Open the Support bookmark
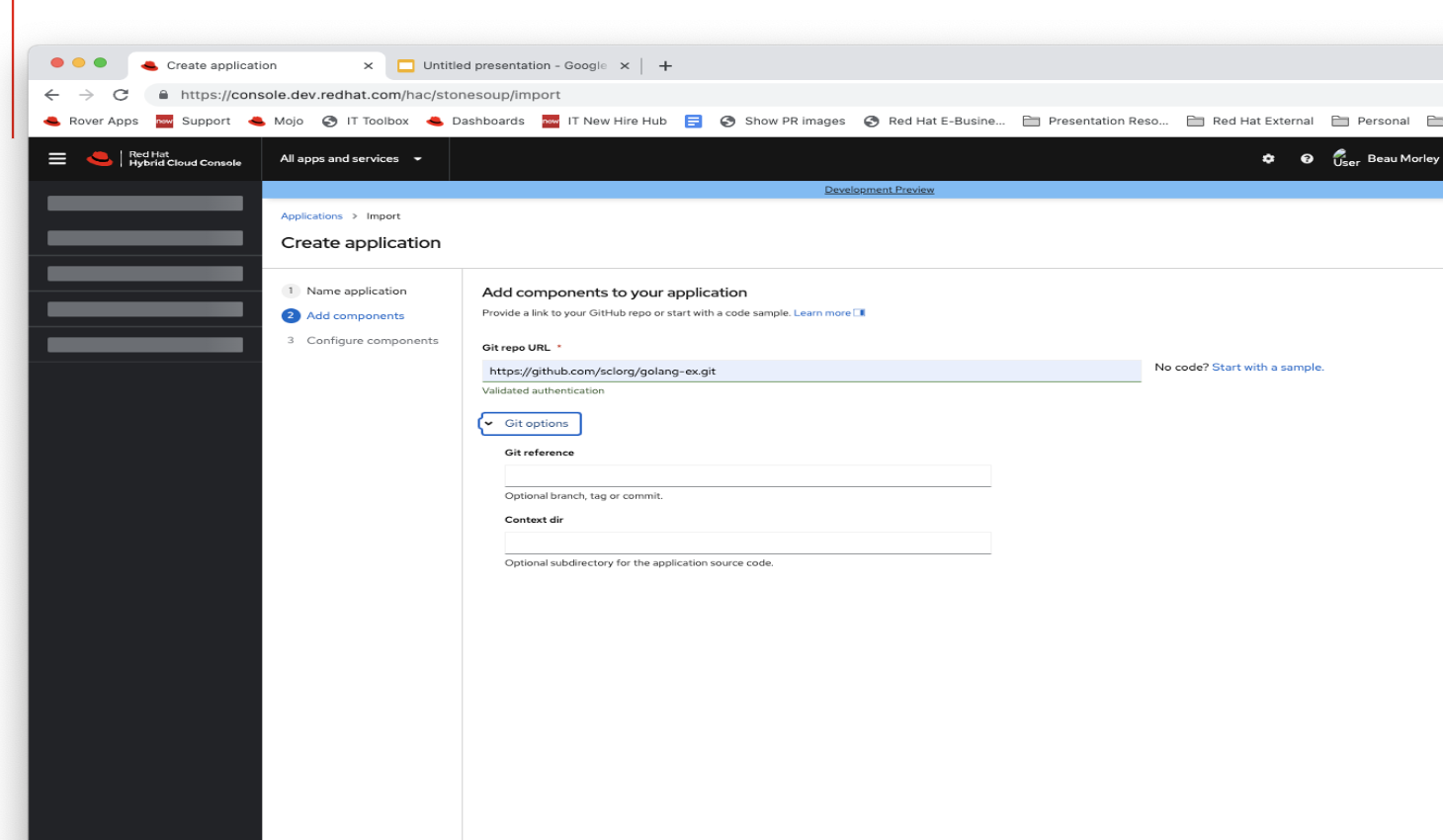Image resolution: width=1443 pixels, height=840 pixels. point(194,122)
